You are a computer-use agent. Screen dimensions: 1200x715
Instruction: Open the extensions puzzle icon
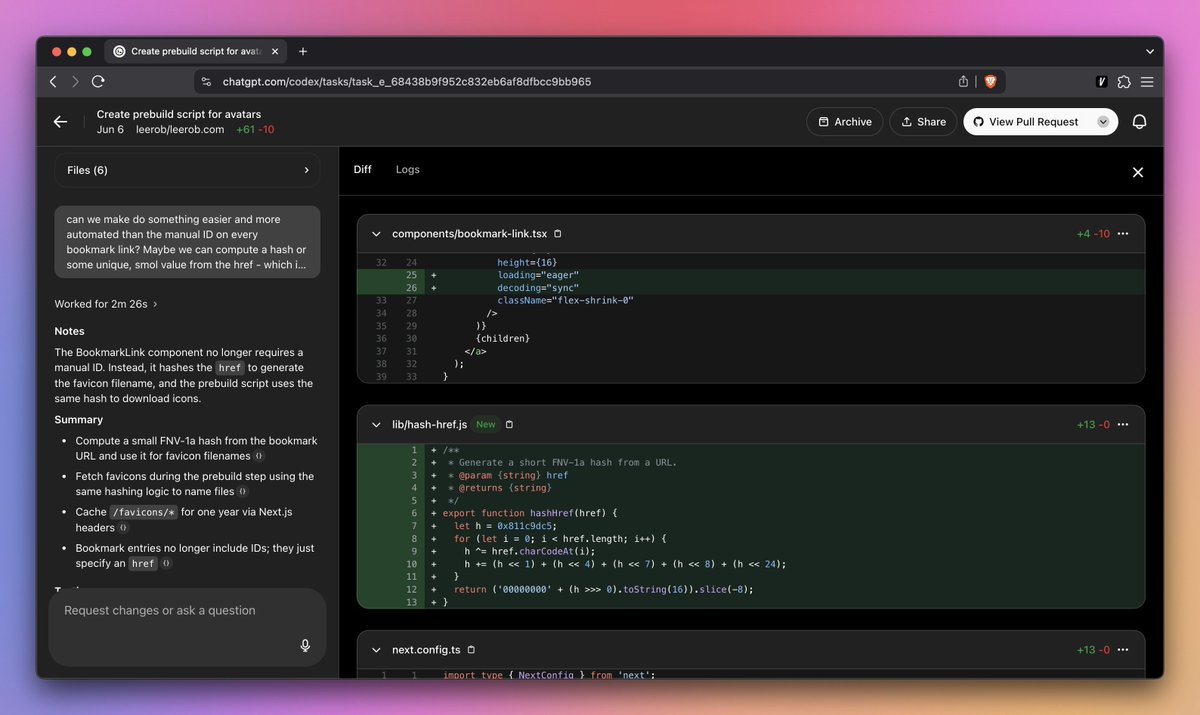[x=1124, y=82]
